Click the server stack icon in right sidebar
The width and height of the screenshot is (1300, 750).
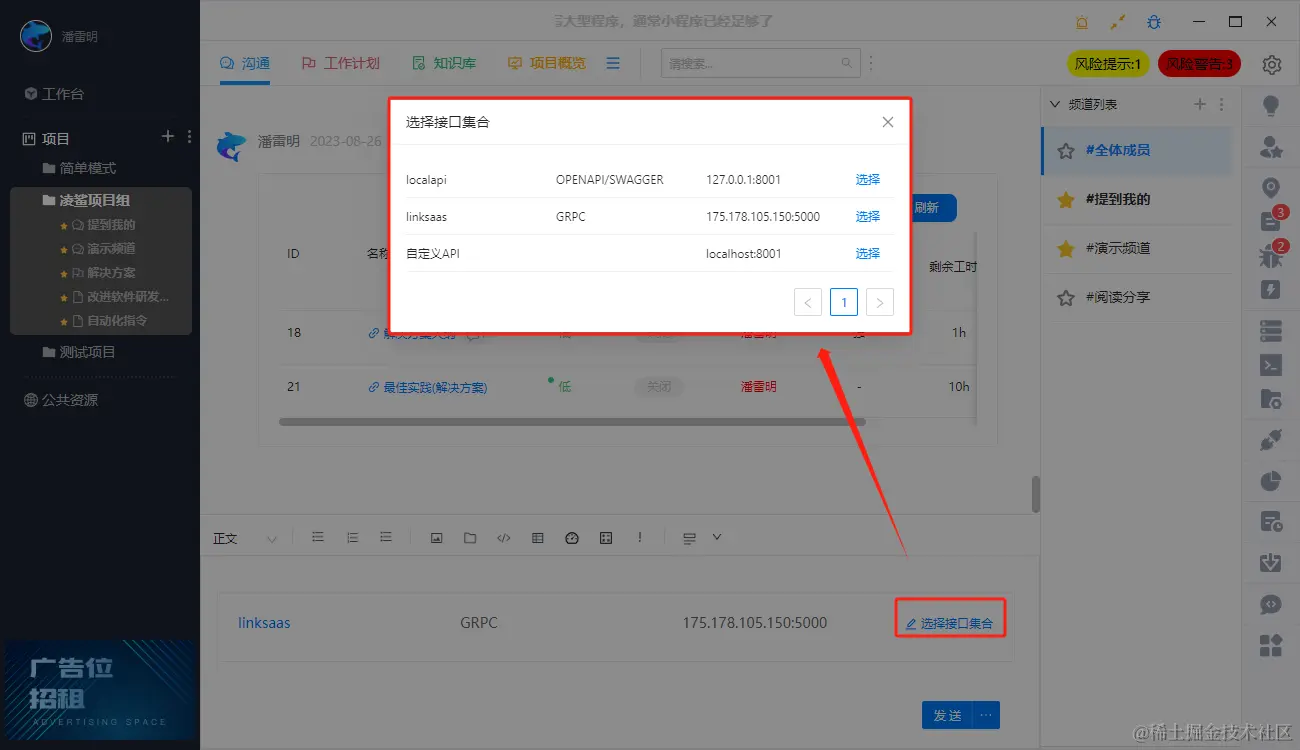click(x=1271, y=330)
